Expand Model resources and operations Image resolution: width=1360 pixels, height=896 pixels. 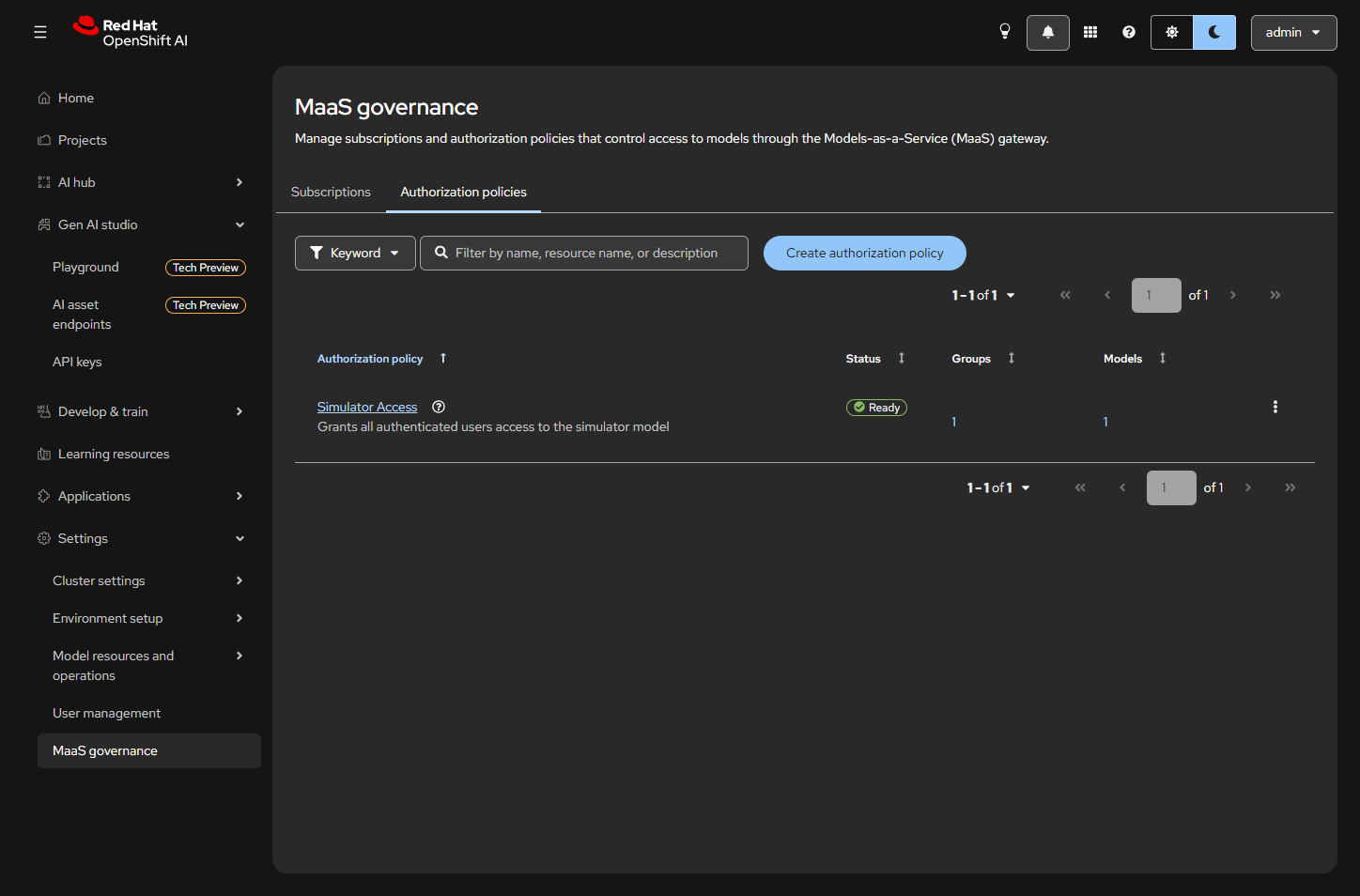coord(149,666)
